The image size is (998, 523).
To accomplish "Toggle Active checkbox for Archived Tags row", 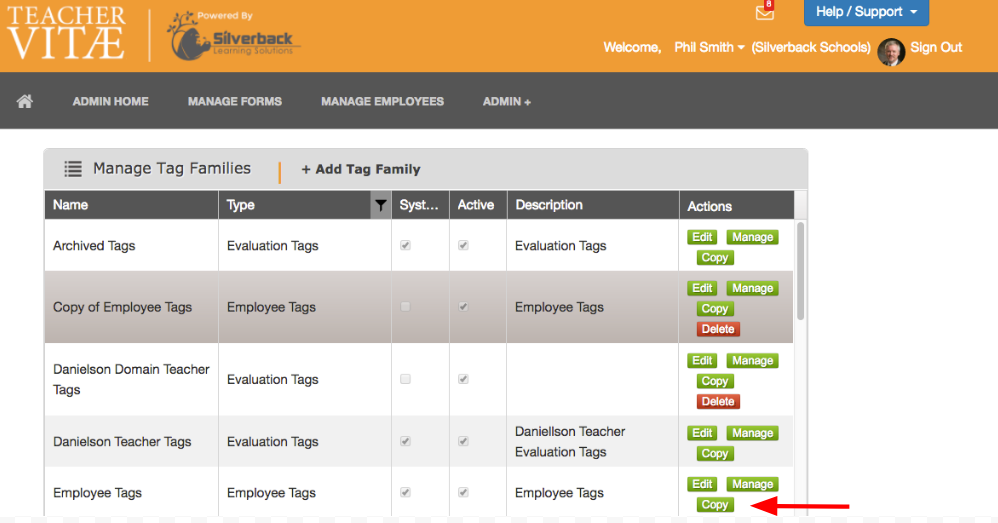I will pyautogui.click(x=463, y=246).
